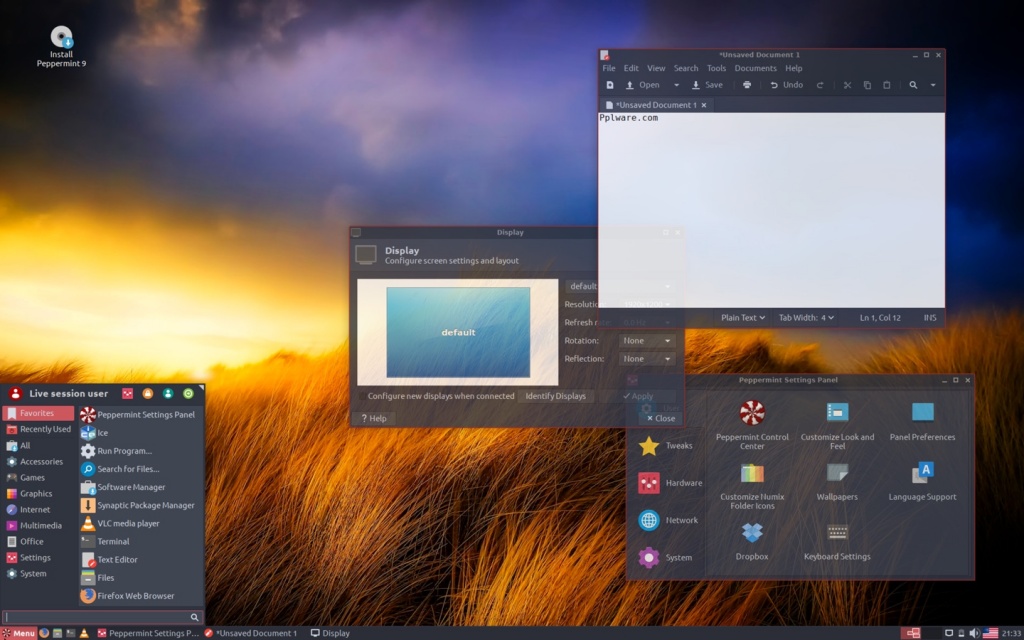Click the Identify Displays button
Viewport: 1024px width, 640px height.
557,395
